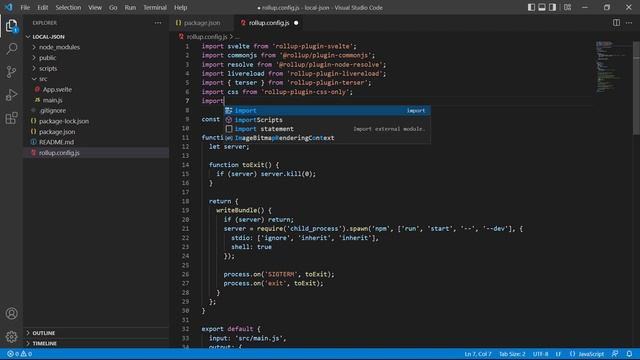This screenshot has height=360, width=640.
Task: Click UTF-8 encoding status
Action: (540, 354)
